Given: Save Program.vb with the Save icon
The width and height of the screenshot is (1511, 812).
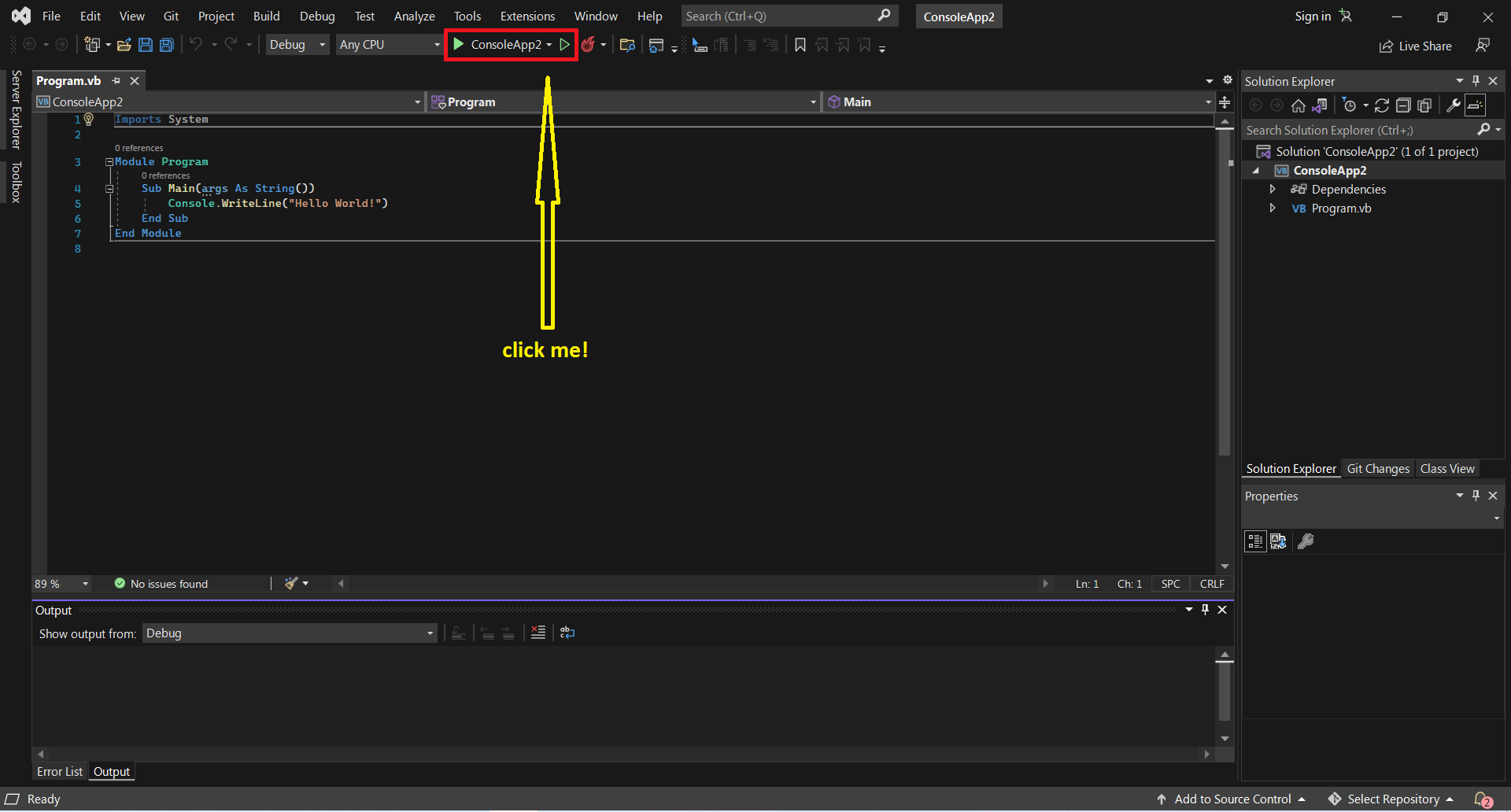Looking at the screenshot, I should pos(146,45).
